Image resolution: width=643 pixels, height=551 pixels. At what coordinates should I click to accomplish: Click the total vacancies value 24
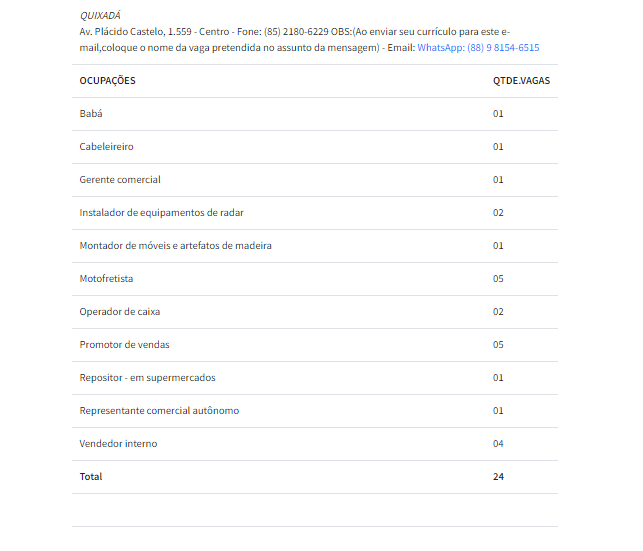[x=498, y=477]
